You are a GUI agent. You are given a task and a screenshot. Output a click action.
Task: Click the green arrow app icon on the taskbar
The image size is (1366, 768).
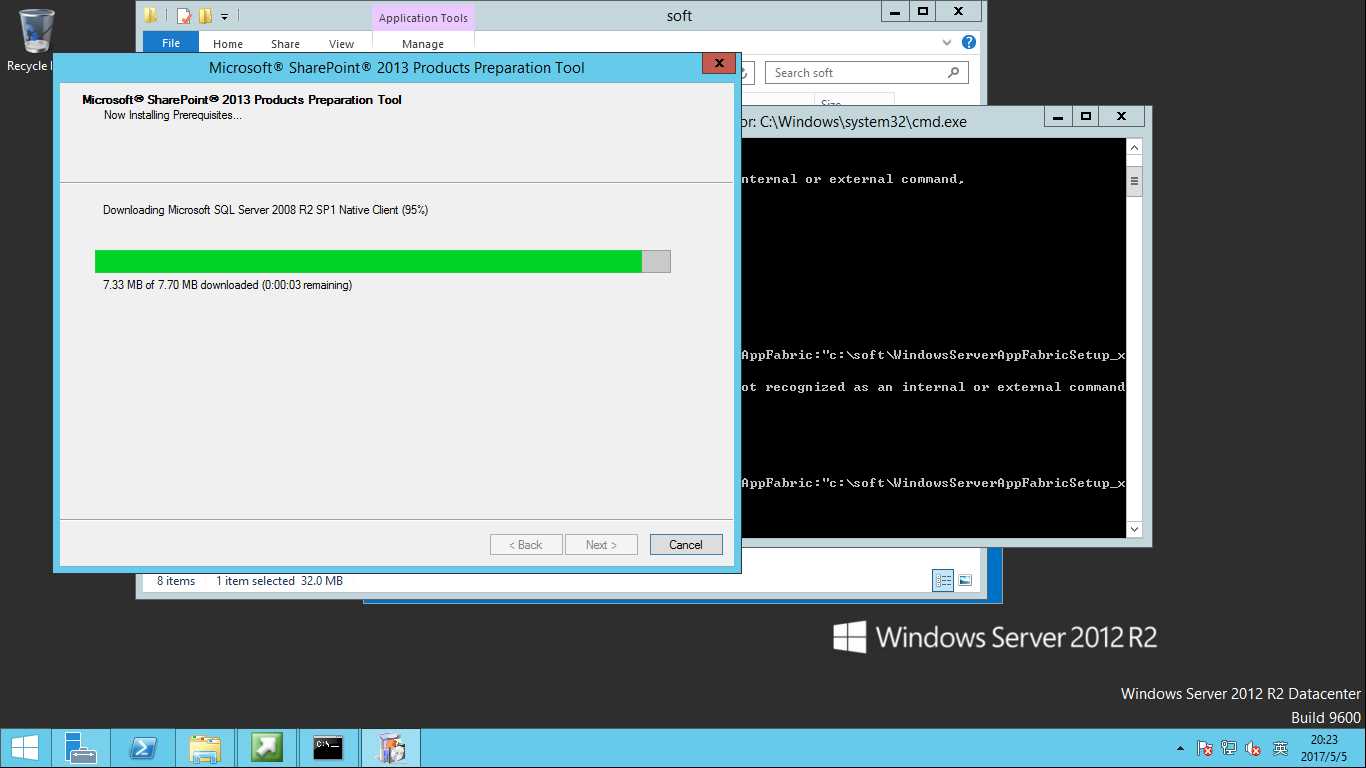click(267, 748)
